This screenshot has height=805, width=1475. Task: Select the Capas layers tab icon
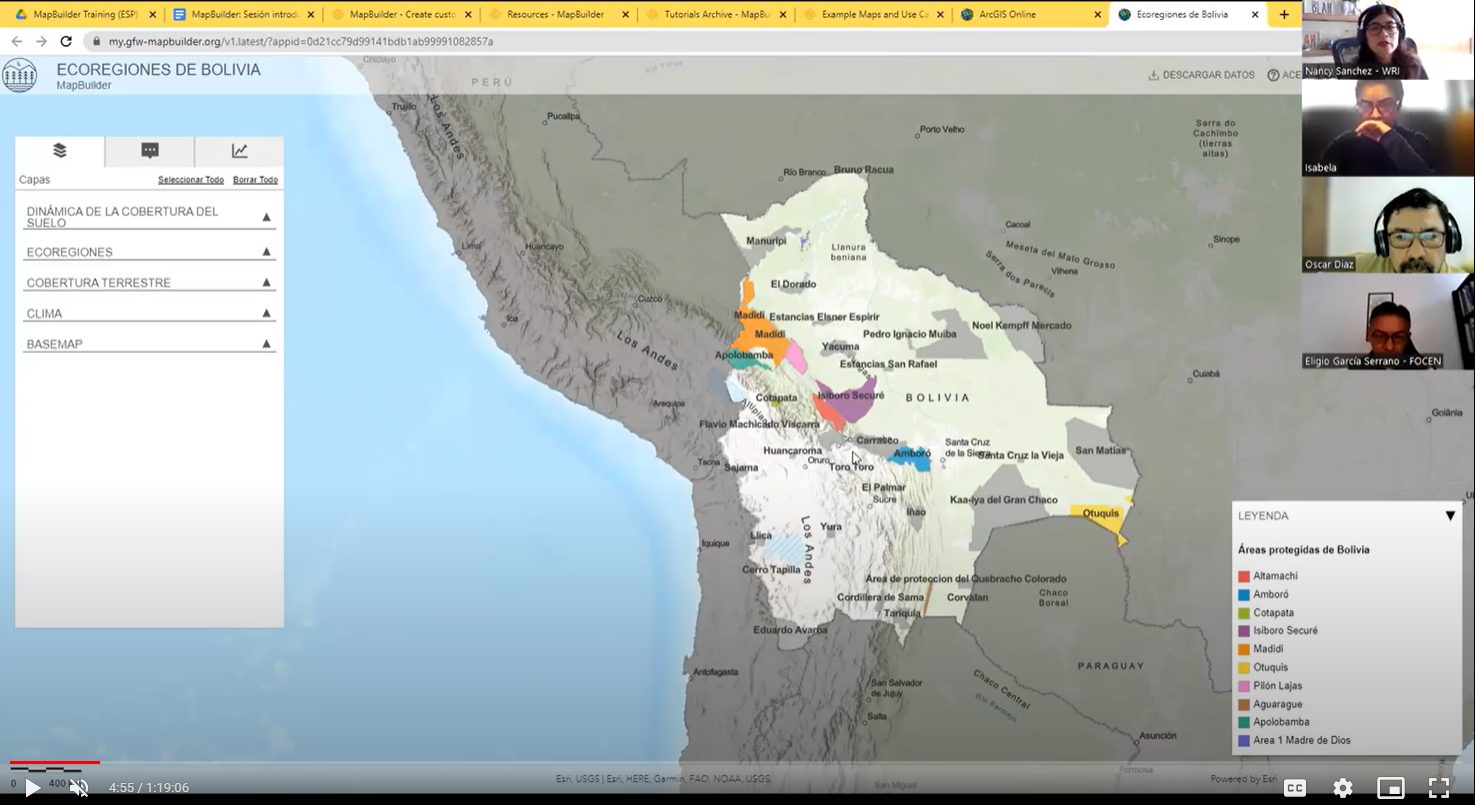pos(60,150)
